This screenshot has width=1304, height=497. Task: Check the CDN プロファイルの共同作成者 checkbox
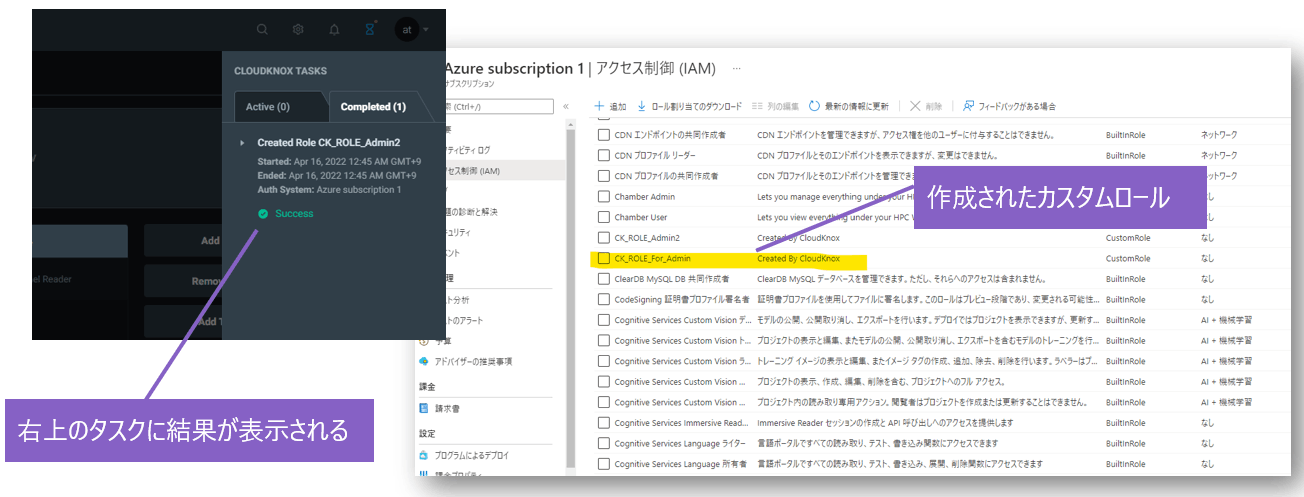[x=603, y=176]
